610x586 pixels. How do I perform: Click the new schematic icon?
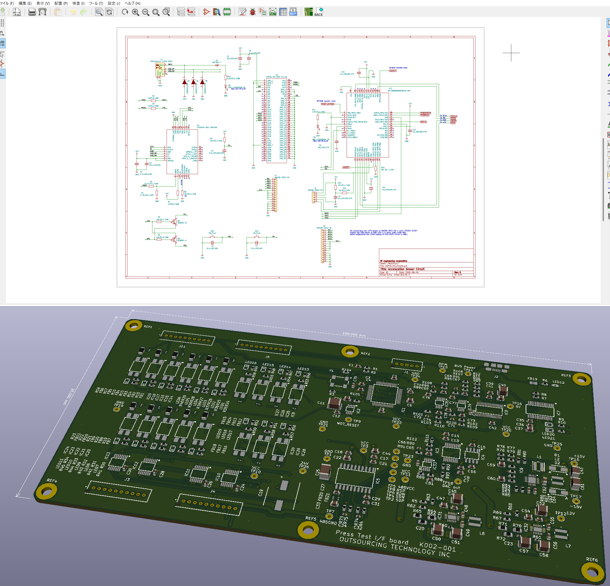pyautogui.click(x=3, y=12)
